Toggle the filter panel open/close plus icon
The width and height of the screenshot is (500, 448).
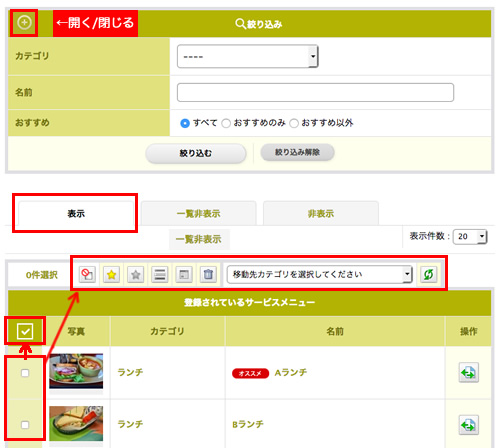pyautogui.click(x=24, y=23)
